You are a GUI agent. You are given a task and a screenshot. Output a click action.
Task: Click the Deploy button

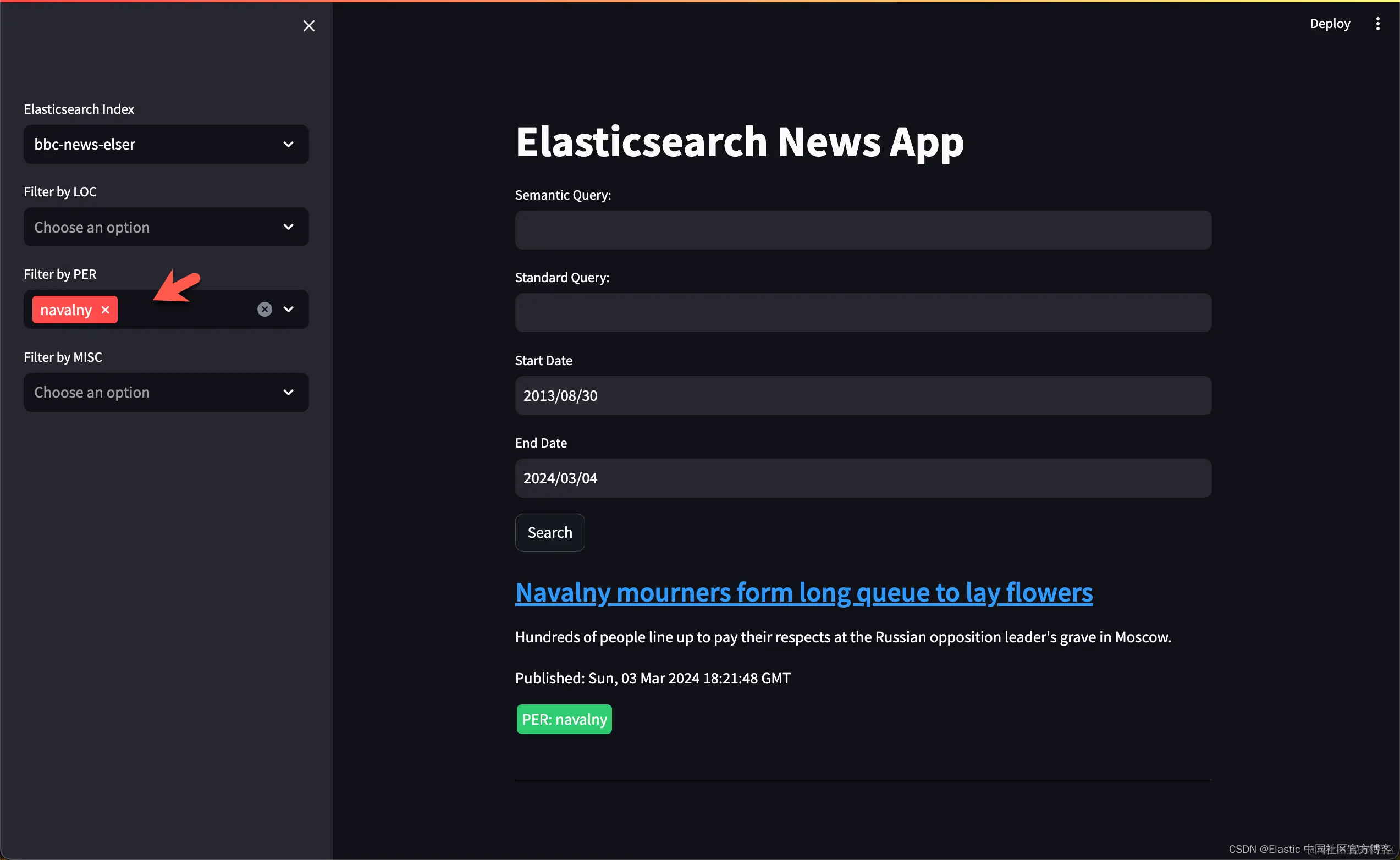pyautogui.click(x=1330, y=23)
